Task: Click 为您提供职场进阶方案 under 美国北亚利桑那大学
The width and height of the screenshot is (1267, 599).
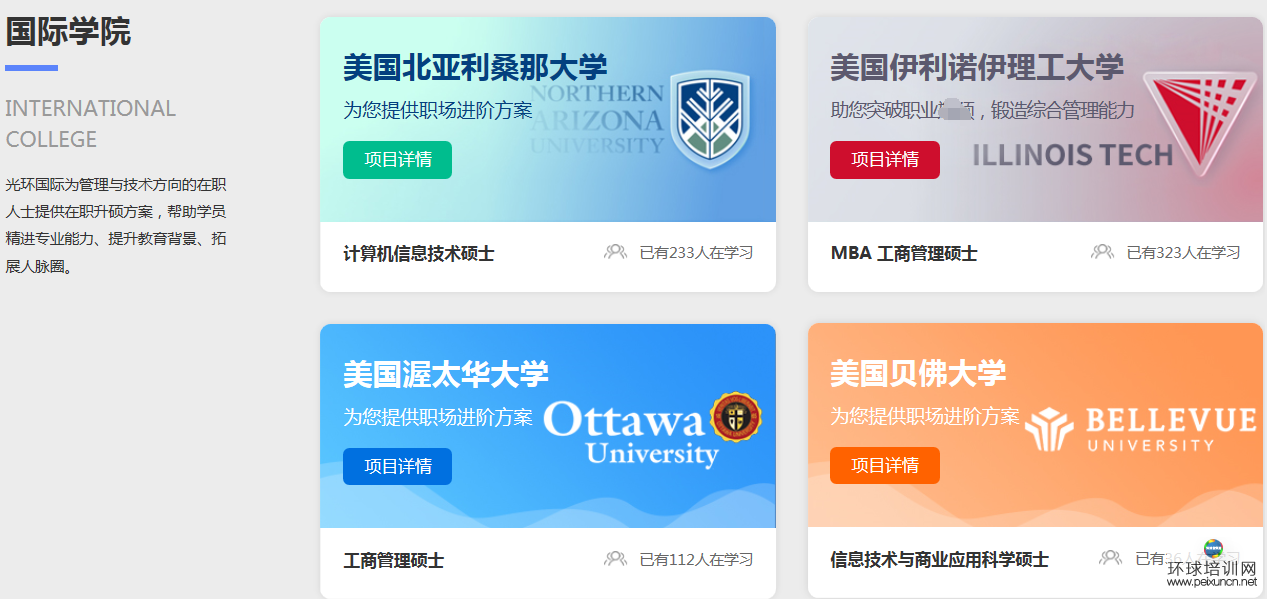Action: point(438,110)
